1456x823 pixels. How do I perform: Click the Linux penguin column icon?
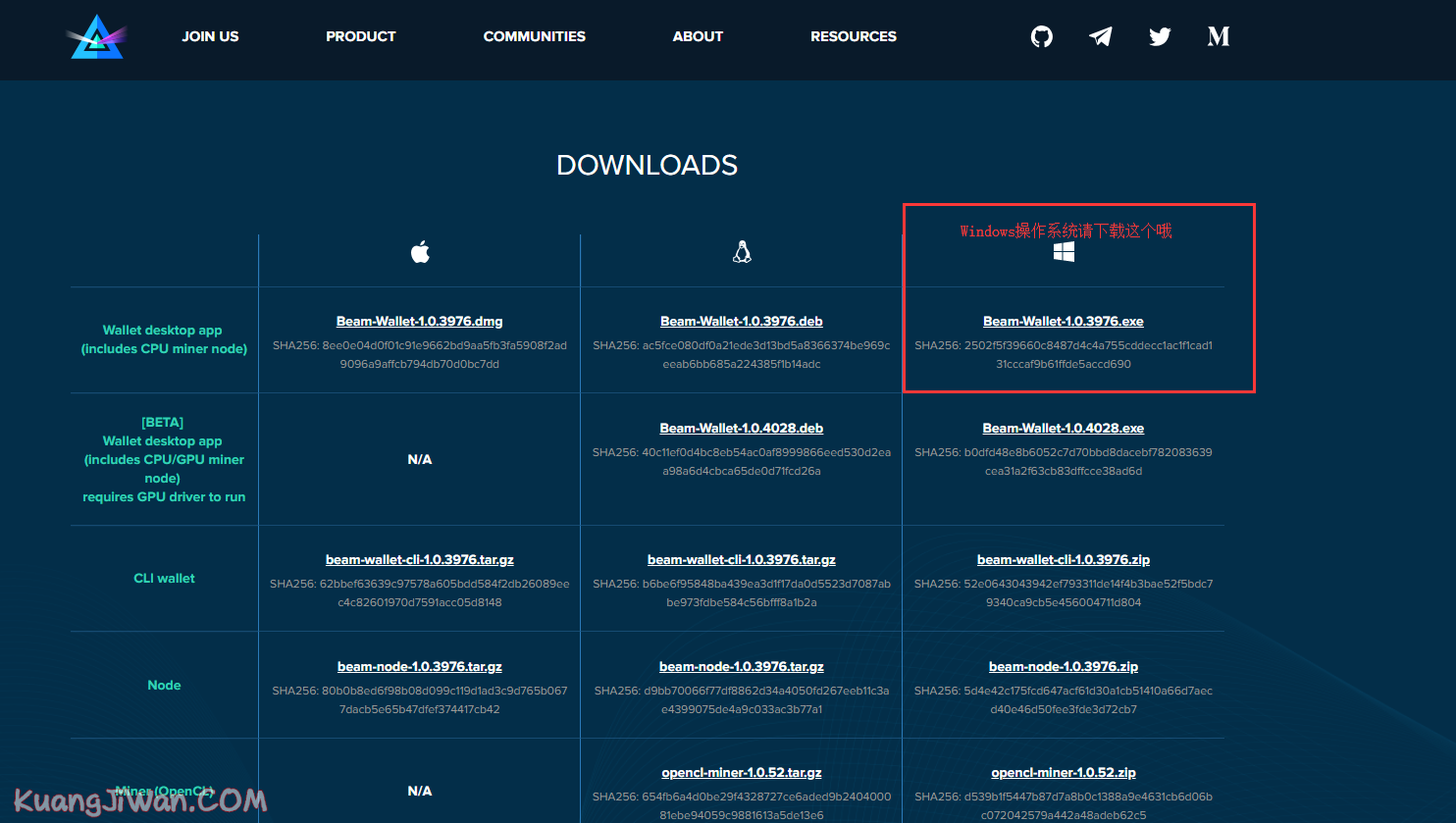click(742, 253)
